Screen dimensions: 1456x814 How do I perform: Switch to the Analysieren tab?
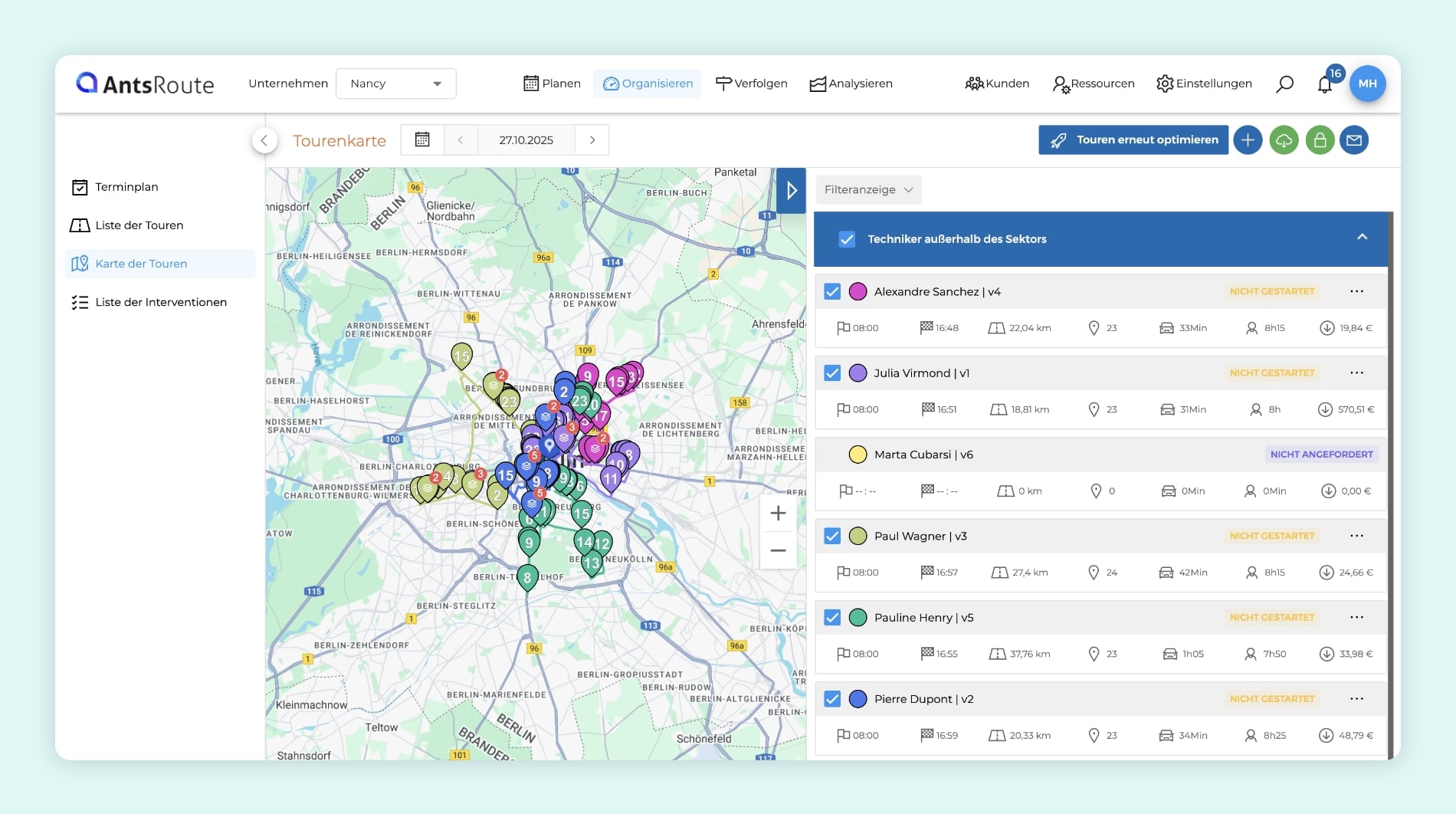click(851, 84)
